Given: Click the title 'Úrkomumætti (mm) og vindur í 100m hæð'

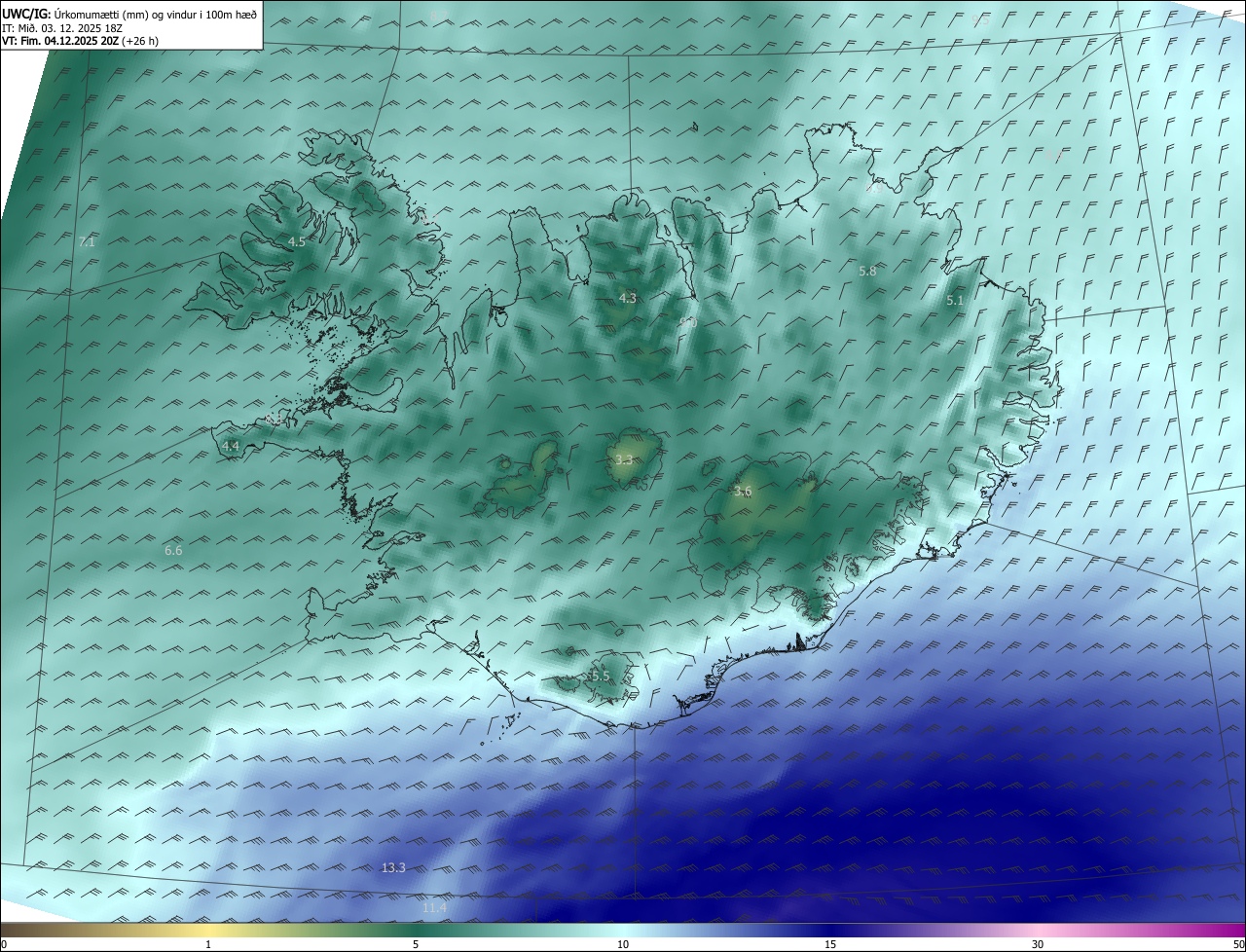Looking at the screenshot, I should 156,13.
